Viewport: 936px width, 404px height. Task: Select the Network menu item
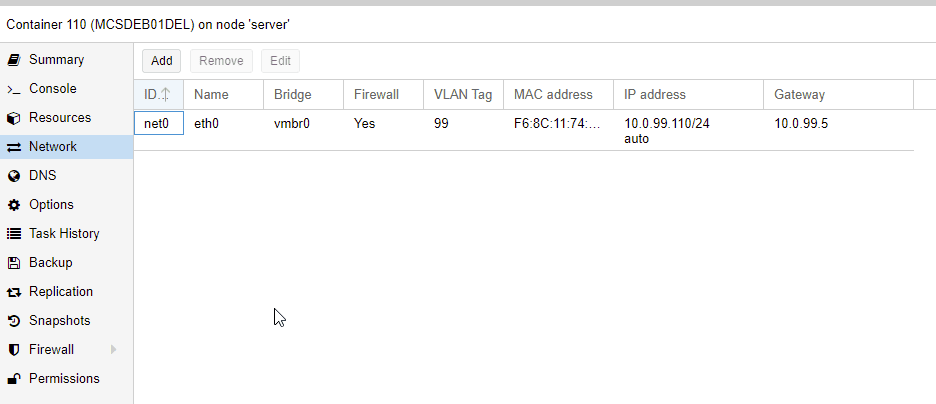pyautogui.click(x=66, y=147)
